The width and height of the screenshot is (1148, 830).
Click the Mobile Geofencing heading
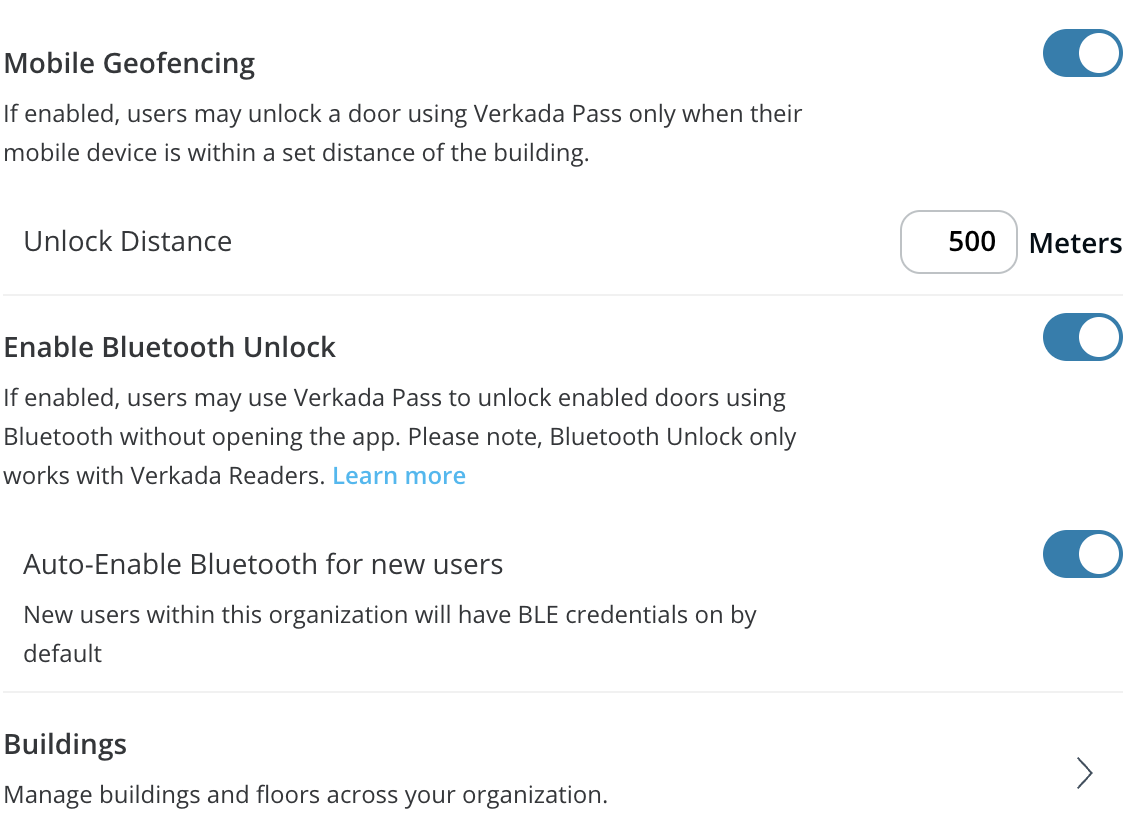click(130, 63)
